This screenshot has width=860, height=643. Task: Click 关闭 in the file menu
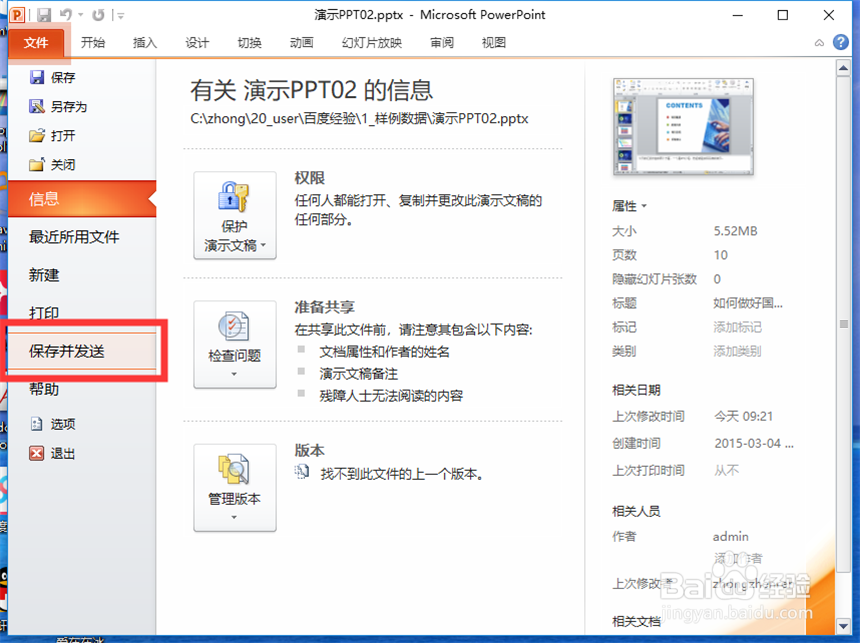click(63, 165)
